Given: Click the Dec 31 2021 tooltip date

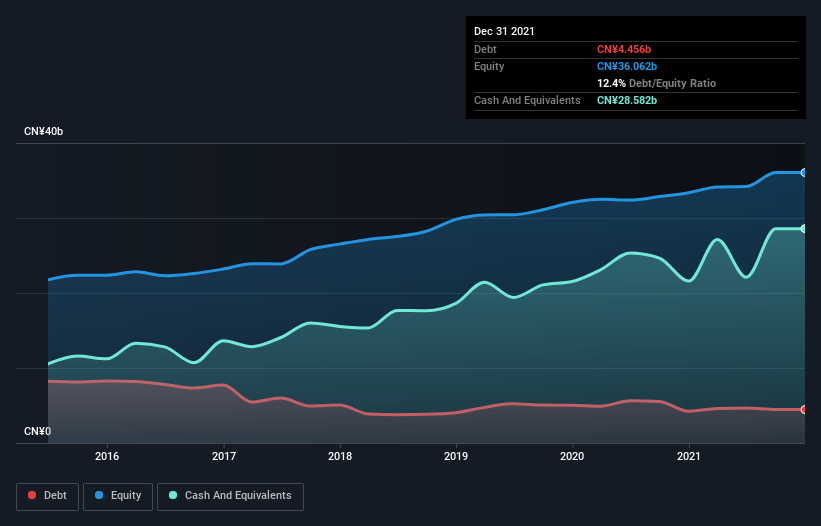Looking at the screenshot, I should click(504, 31).
